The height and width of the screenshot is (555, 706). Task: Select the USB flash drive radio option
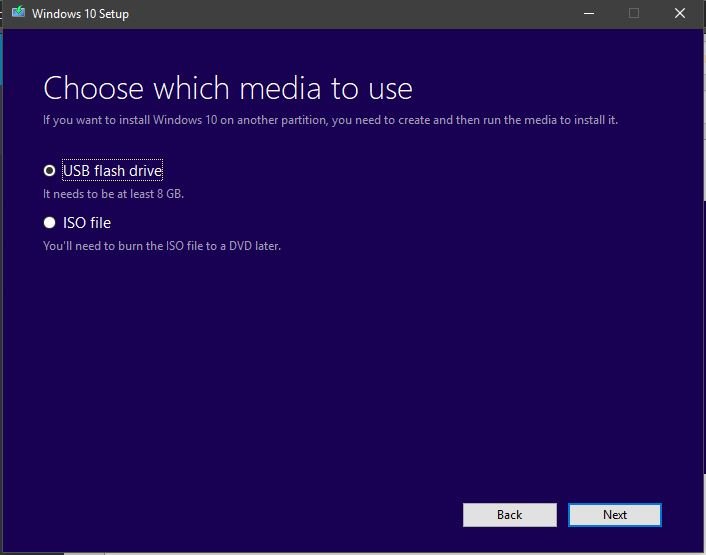click(50, 171)
